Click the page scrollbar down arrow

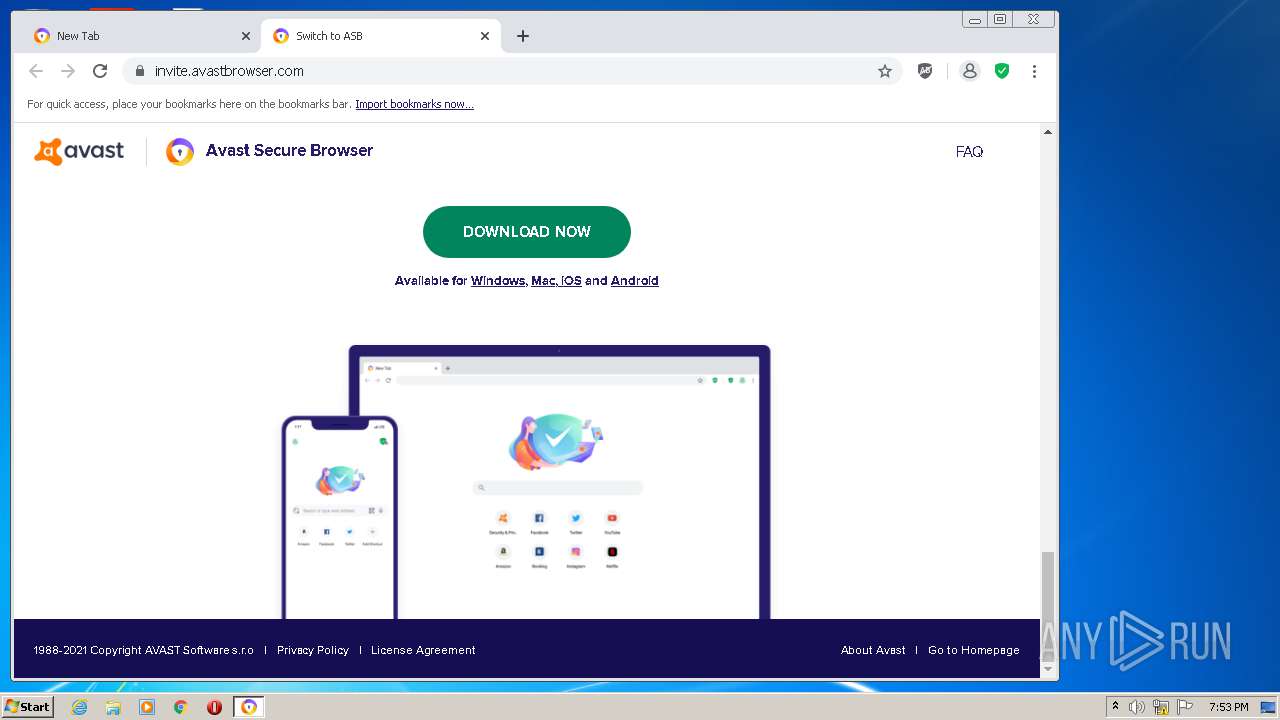tap(1048, 669)
